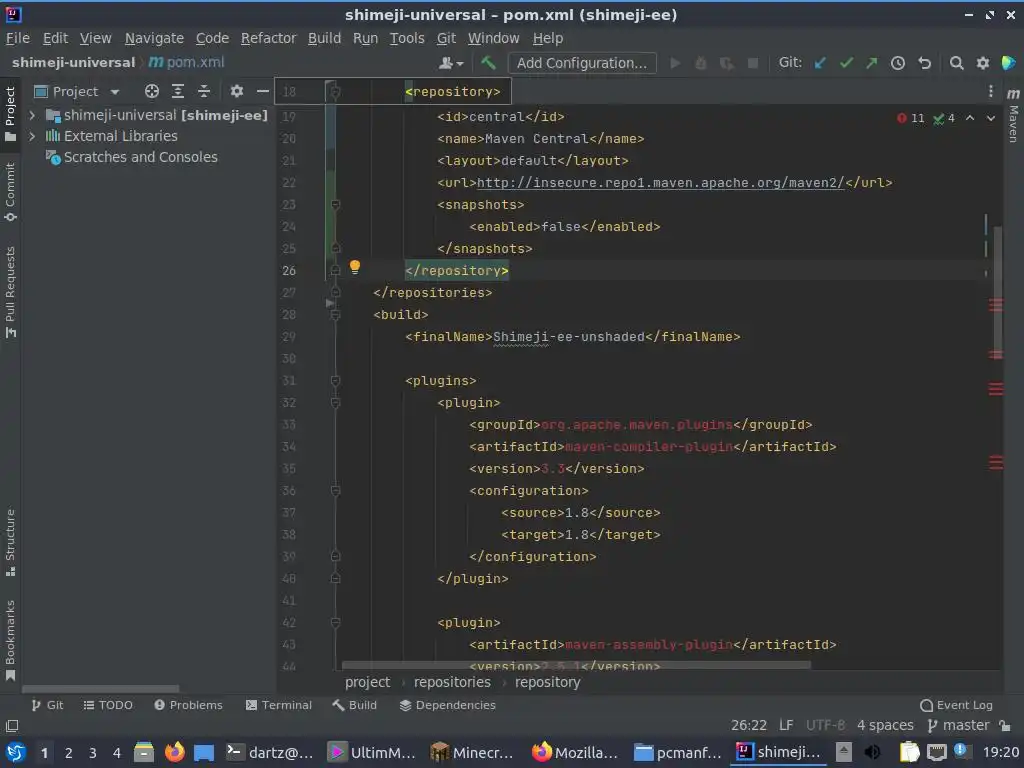Open the File menu
1024x768 pixels.
coord(18,39)
